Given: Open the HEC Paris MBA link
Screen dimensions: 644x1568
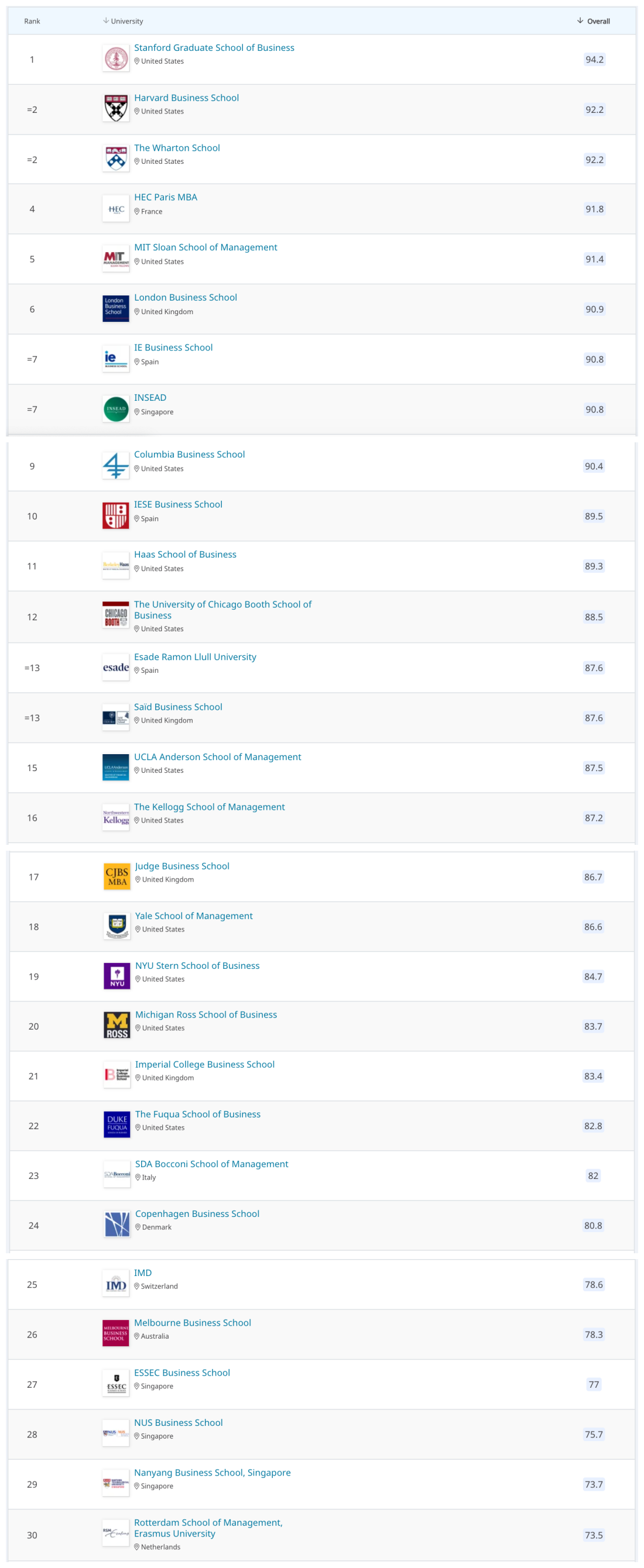Looking at the screenshot, I should point(166,197).
